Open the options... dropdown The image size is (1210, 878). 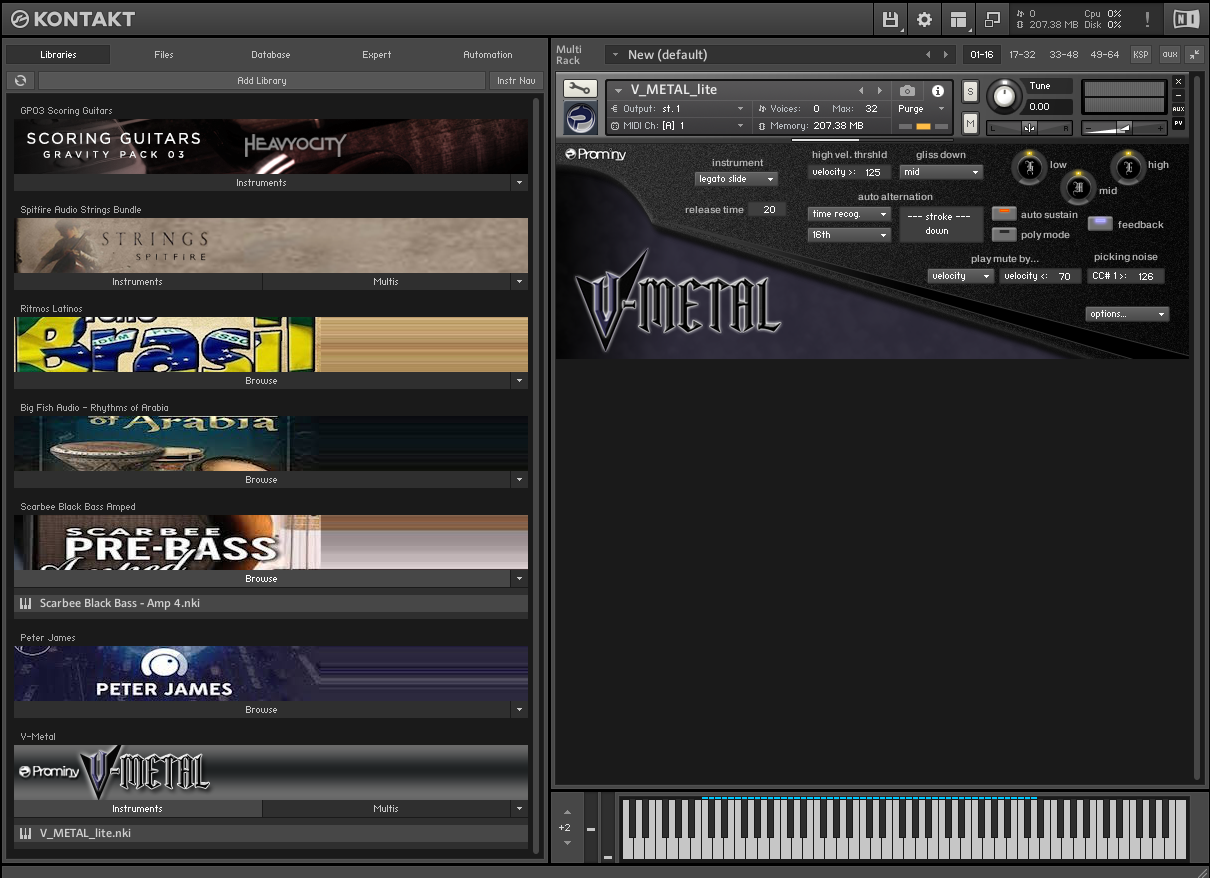[x=1127, y=314]
